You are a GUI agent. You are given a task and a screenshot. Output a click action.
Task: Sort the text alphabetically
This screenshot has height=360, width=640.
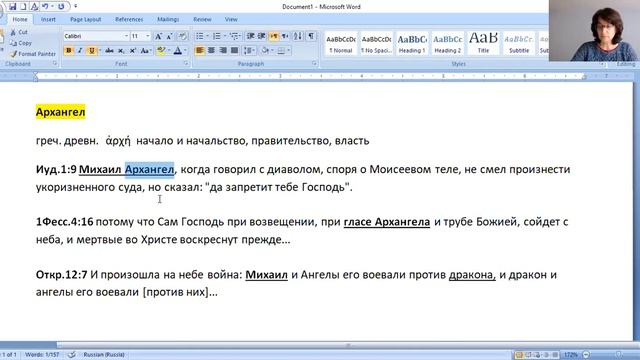[x=298, y=36]
